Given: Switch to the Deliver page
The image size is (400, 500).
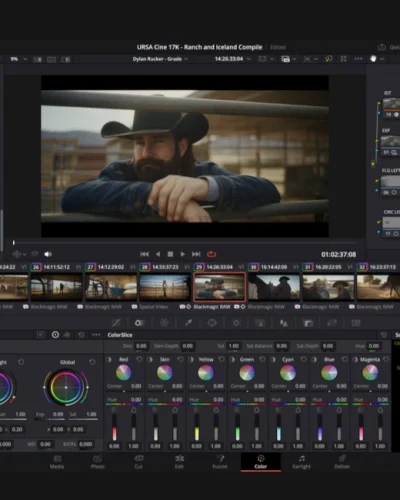Looking at the screenshot, I should (342, 462).
